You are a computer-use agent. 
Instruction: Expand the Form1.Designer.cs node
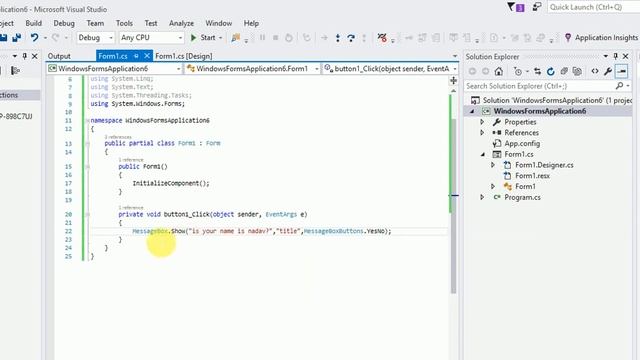coord(493,165)
